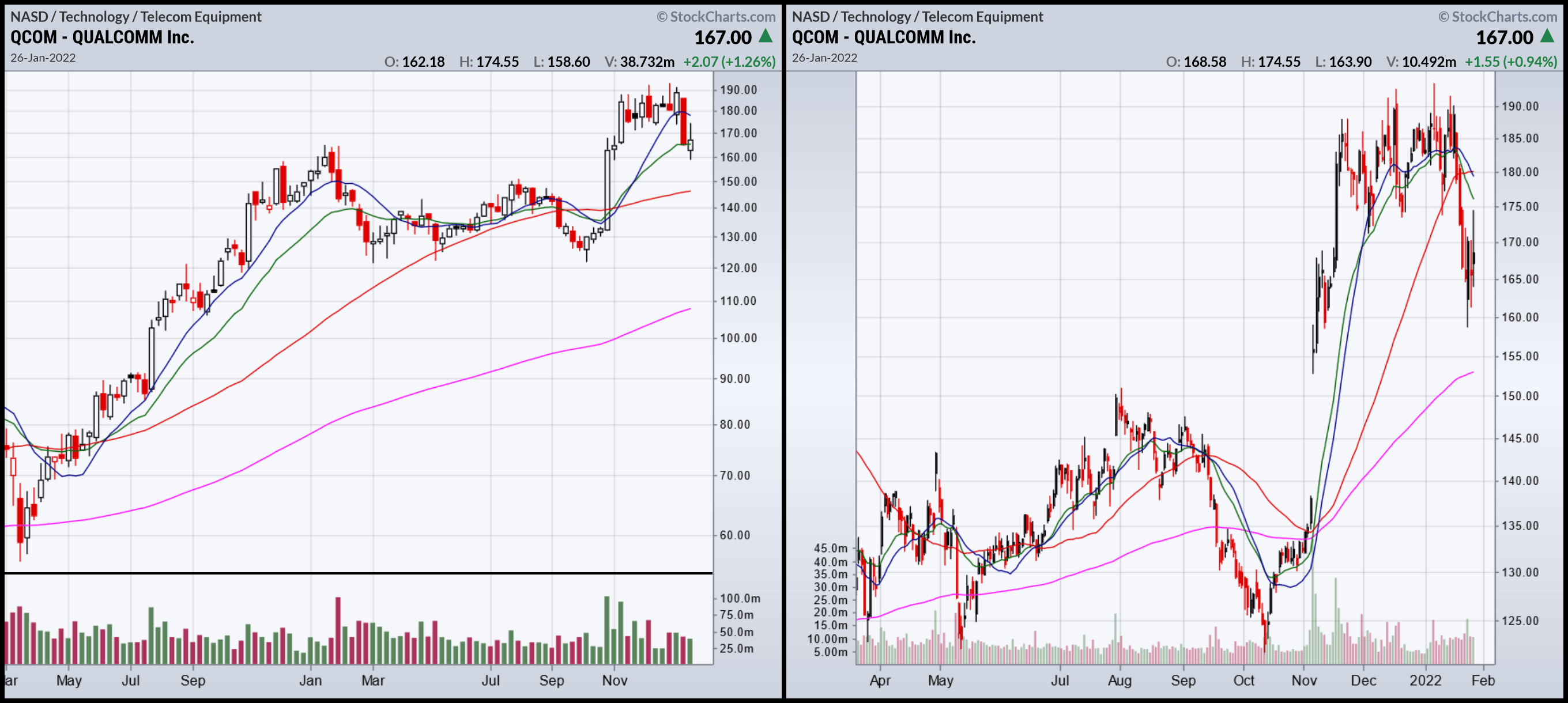The width and height of the screenshot is (1568, 703).
Task: Click the 140.00 price label on left chart
Action: tap(738, 207)
